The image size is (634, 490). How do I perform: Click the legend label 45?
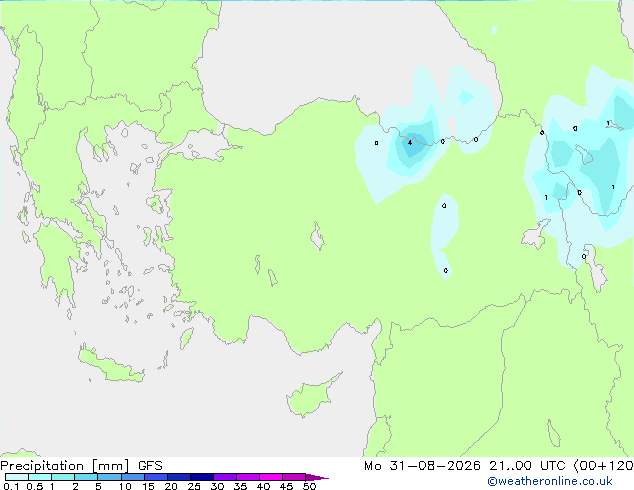pyautogui.click(x=286, y=486)
